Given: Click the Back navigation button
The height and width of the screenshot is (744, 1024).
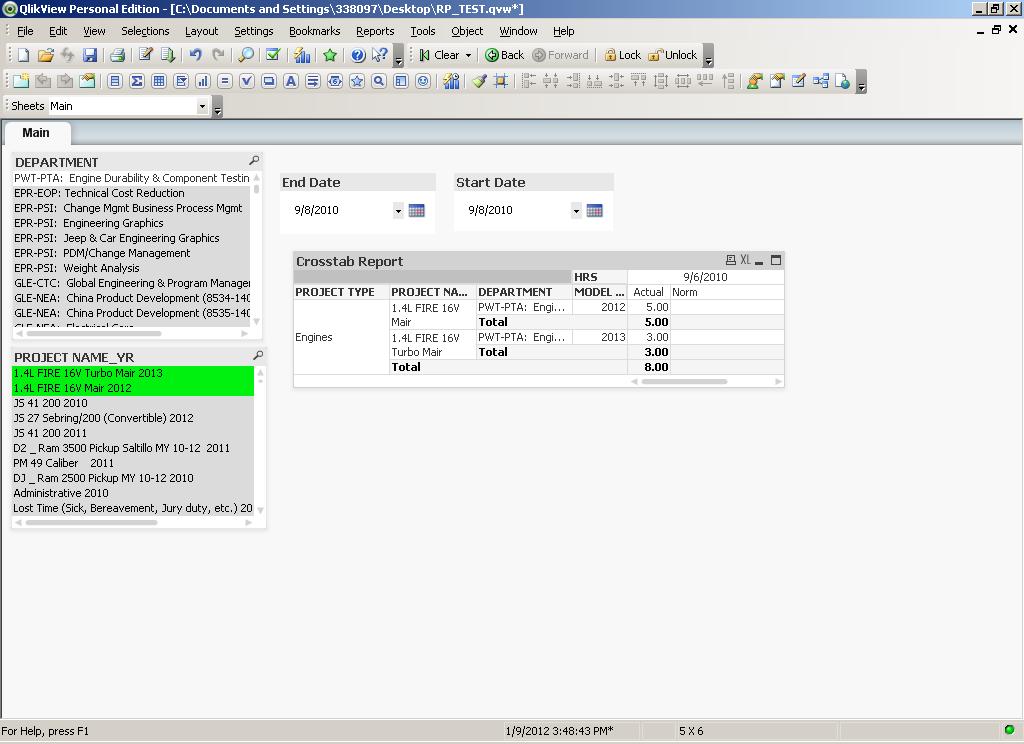Looking at the screenshot, I should tap(505, 56).
